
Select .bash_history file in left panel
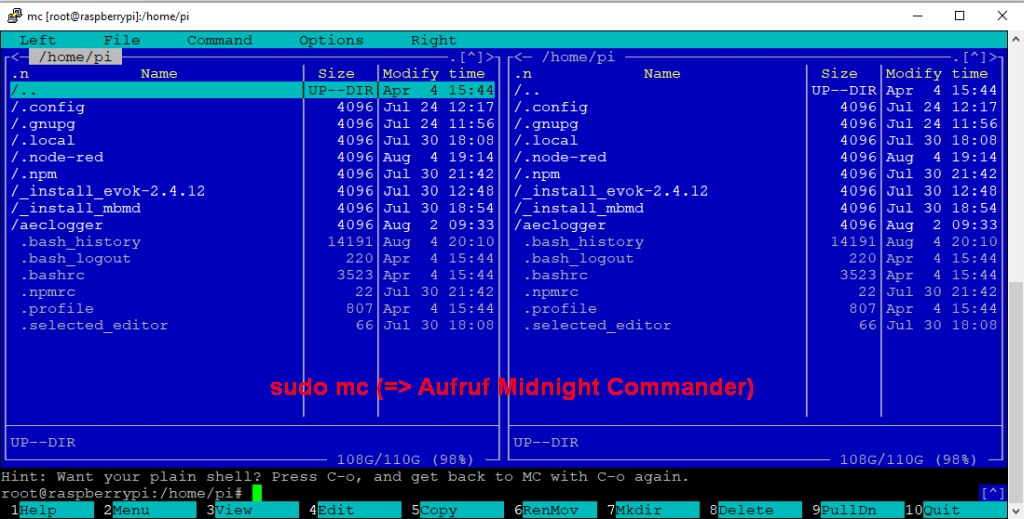click(x=253, y=242)
